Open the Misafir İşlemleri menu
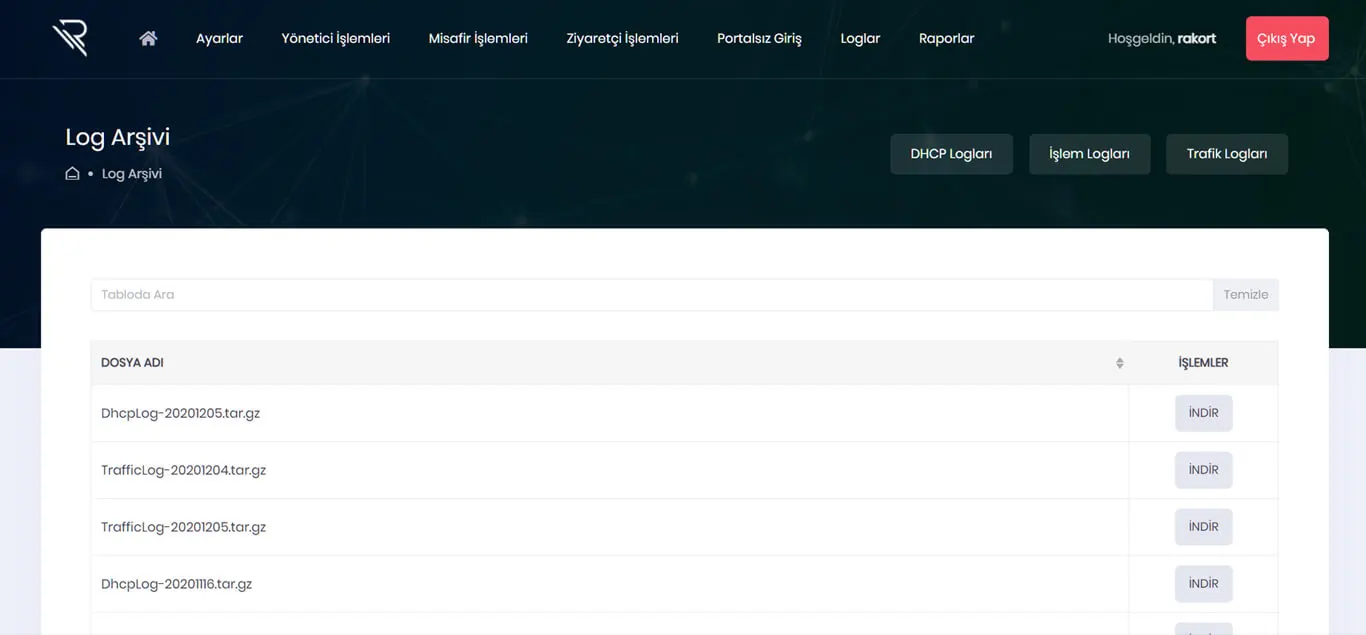 point(477,38)
